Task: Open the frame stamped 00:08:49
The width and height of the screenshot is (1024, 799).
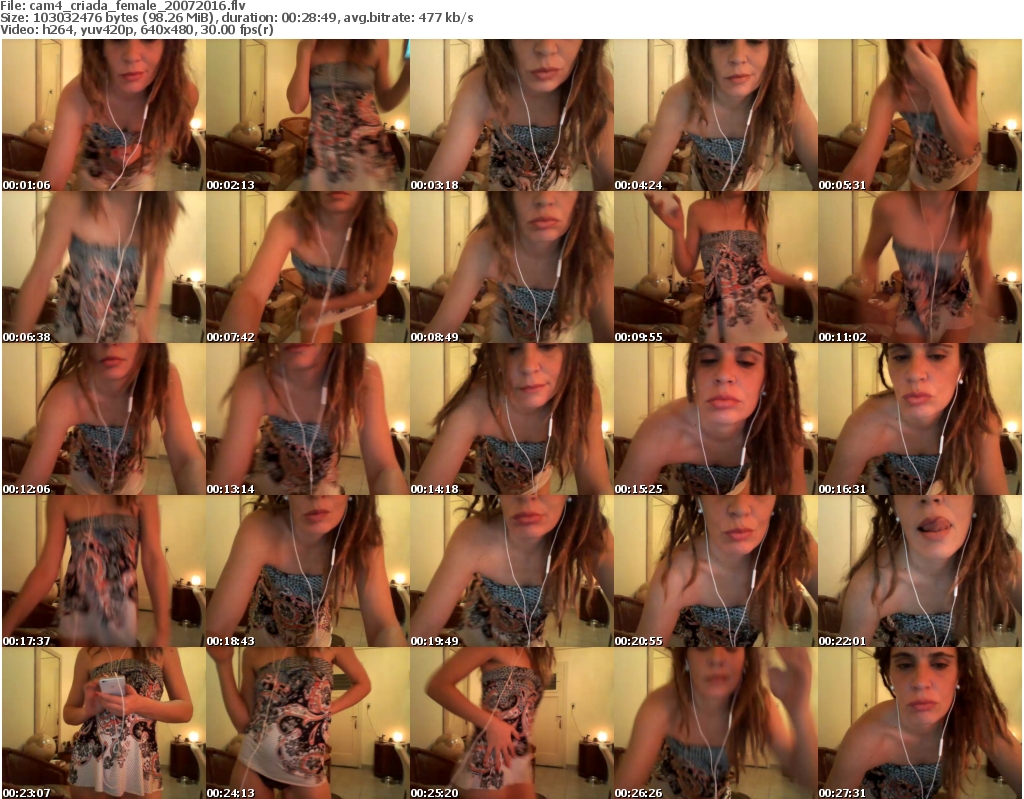Action: (511, 267)
